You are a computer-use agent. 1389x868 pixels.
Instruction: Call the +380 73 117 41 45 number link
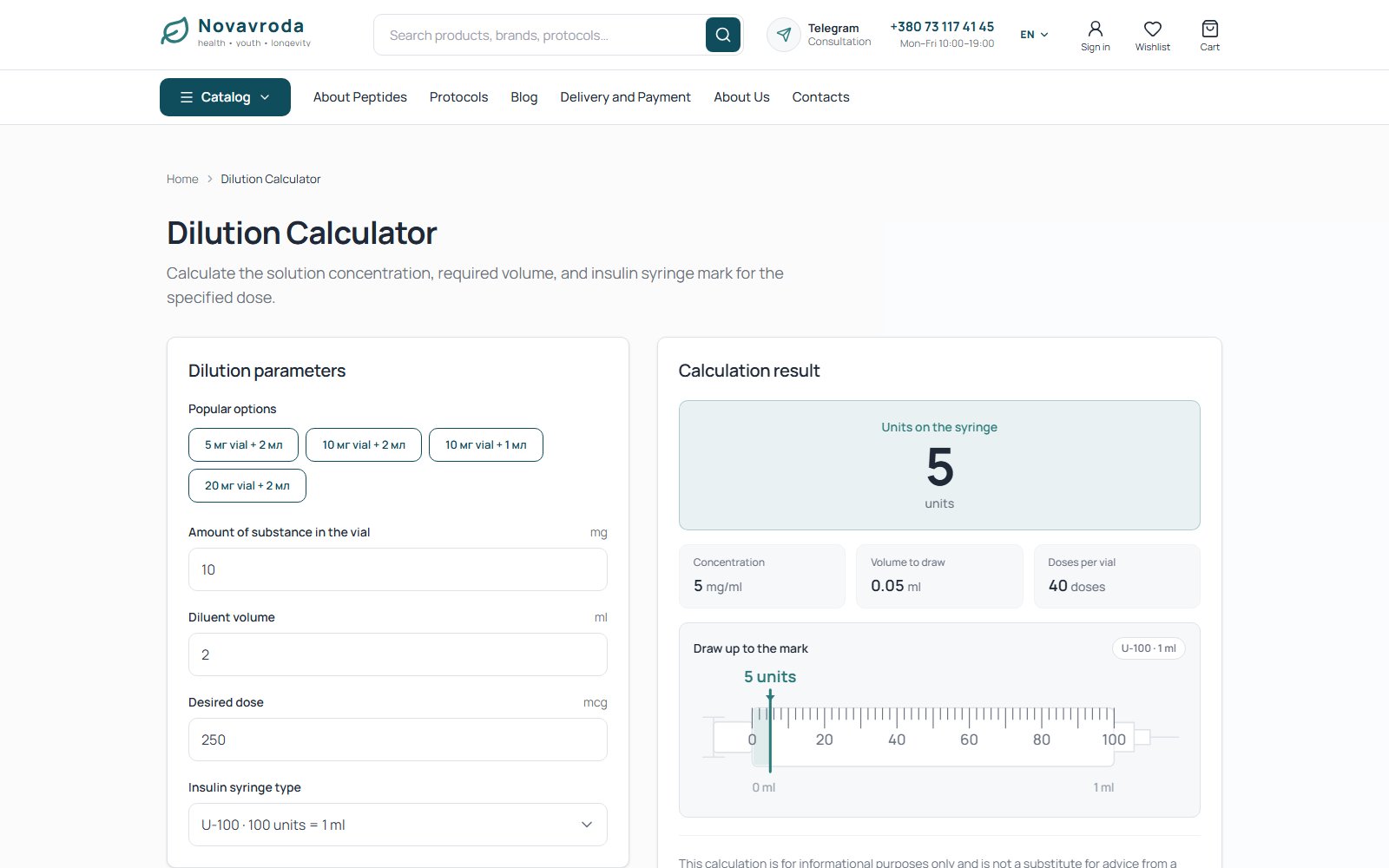[x=942, y=27]
